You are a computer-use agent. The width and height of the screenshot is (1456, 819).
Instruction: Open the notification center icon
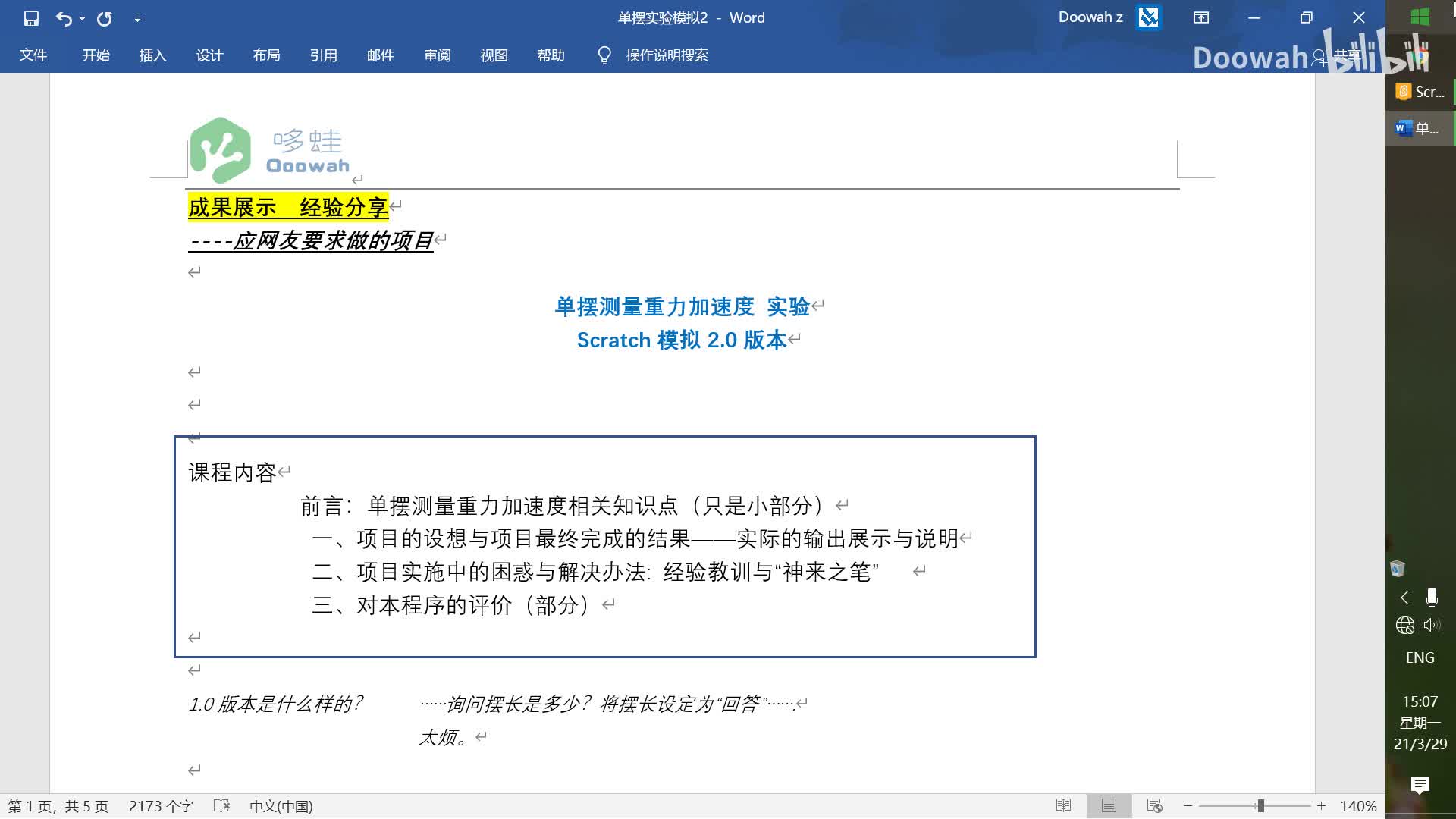1420,785
